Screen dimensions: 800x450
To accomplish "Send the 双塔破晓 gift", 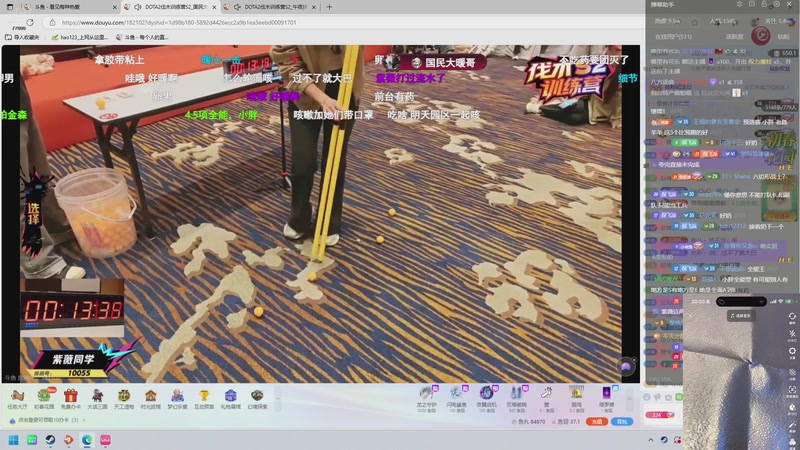I will pyautogui.click(x=516, y=398).
